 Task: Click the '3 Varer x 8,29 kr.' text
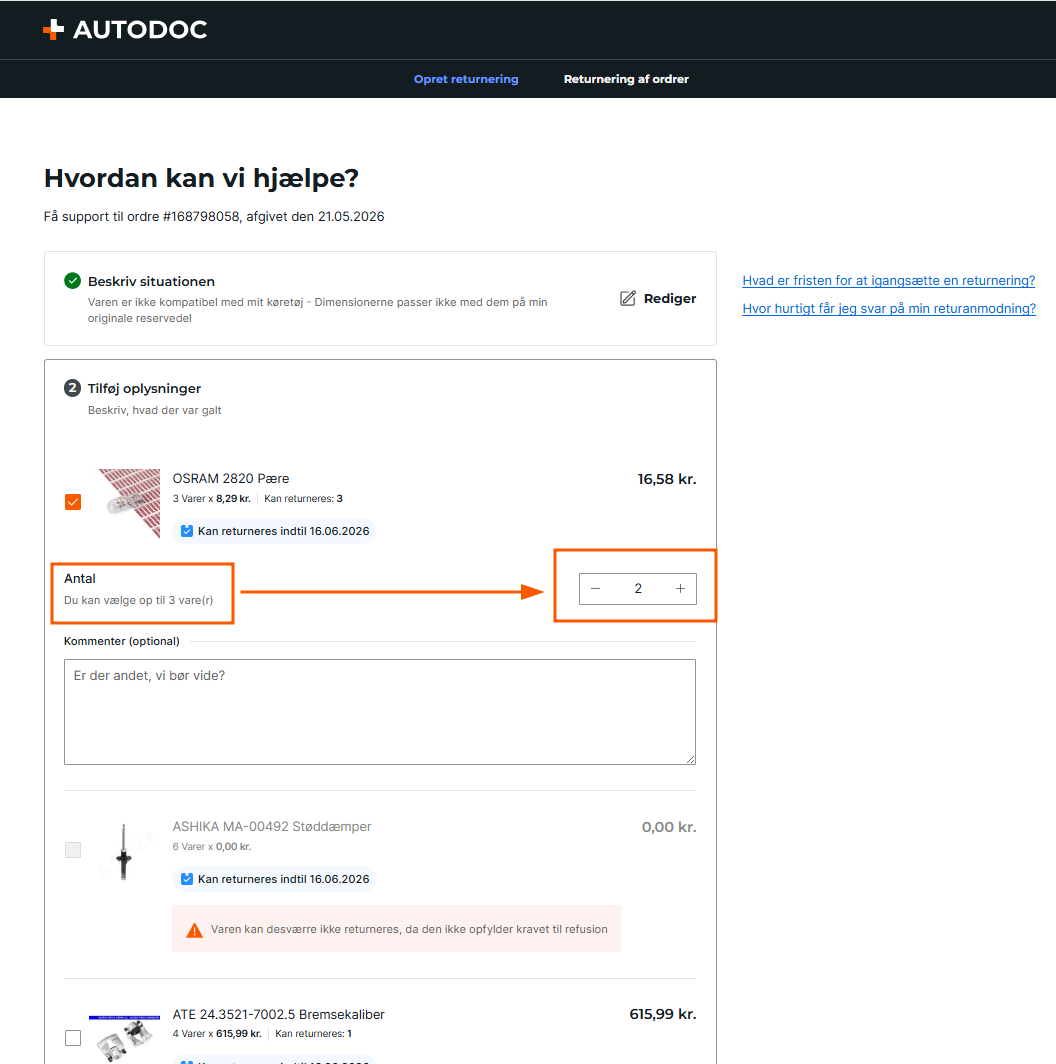tap(212, 499)
